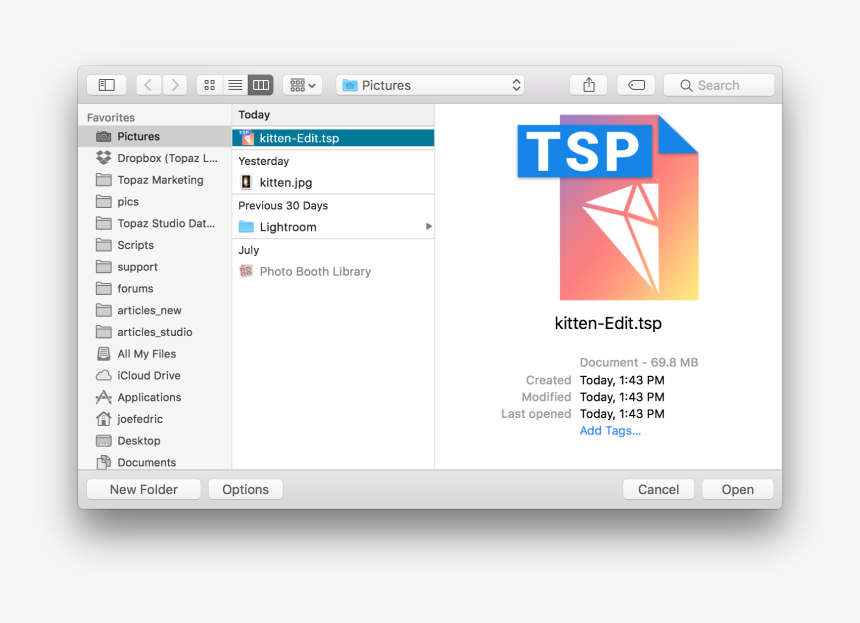
Task: Toggle the sidebar visibility button
Action: point(106,84)
